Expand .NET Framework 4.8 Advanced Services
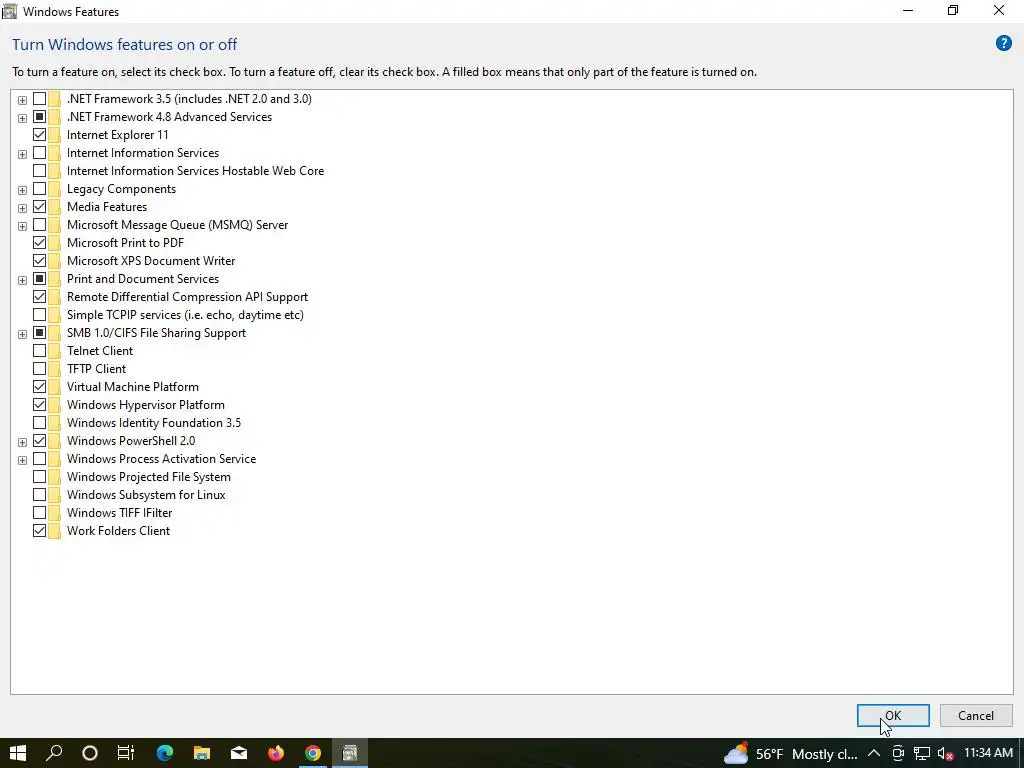 22,118
